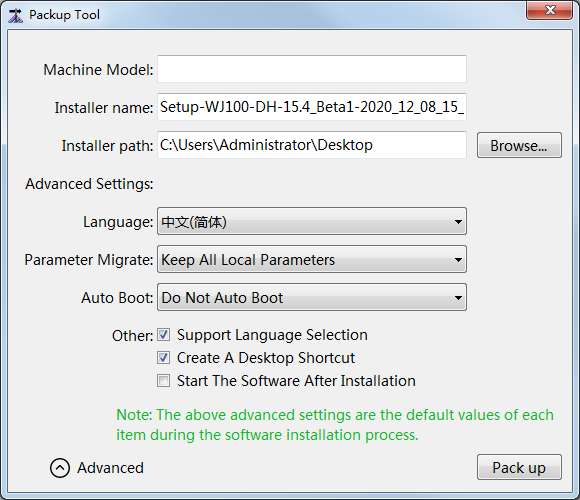Collapse the Advanced circle chevron icon
Image resolution: width=580 pixels, height=500 pixels.
pos(60,468)
